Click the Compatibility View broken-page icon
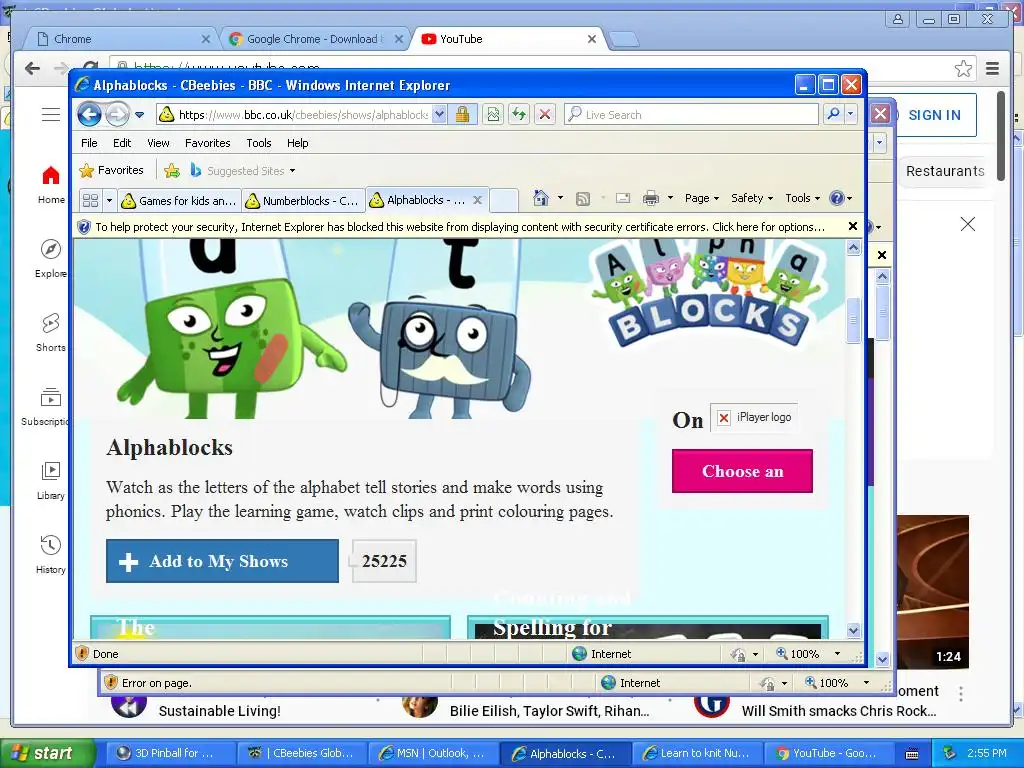 click(493, 115)
